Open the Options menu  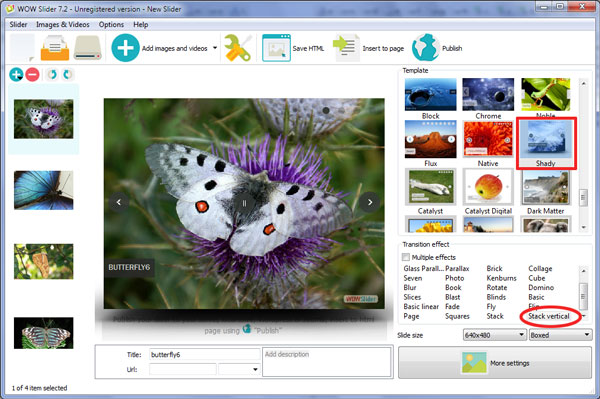pyautogui.click(x=111, y=24)
